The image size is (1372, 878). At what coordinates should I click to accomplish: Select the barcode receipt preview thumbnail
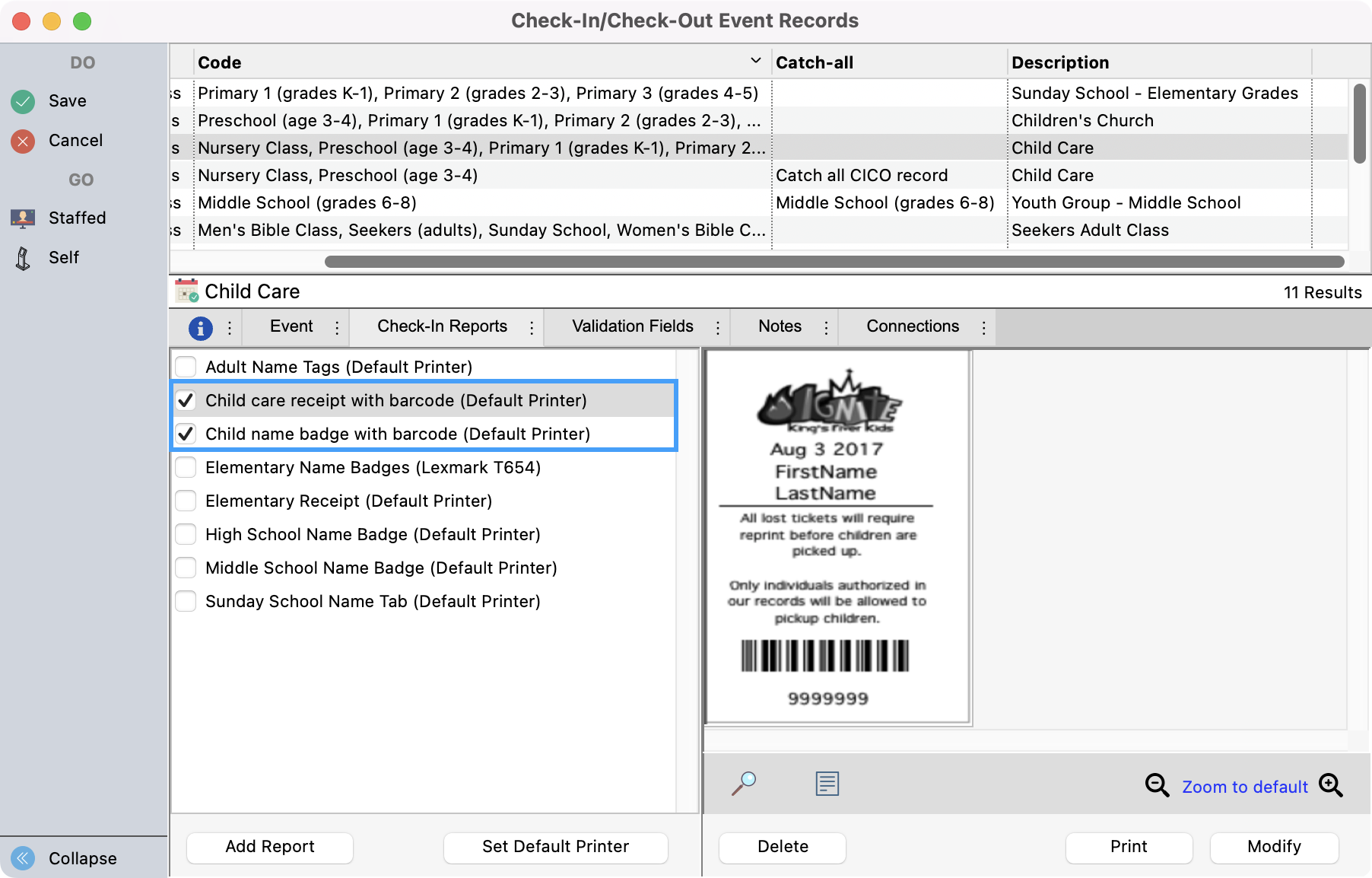(x=838, y=535)
